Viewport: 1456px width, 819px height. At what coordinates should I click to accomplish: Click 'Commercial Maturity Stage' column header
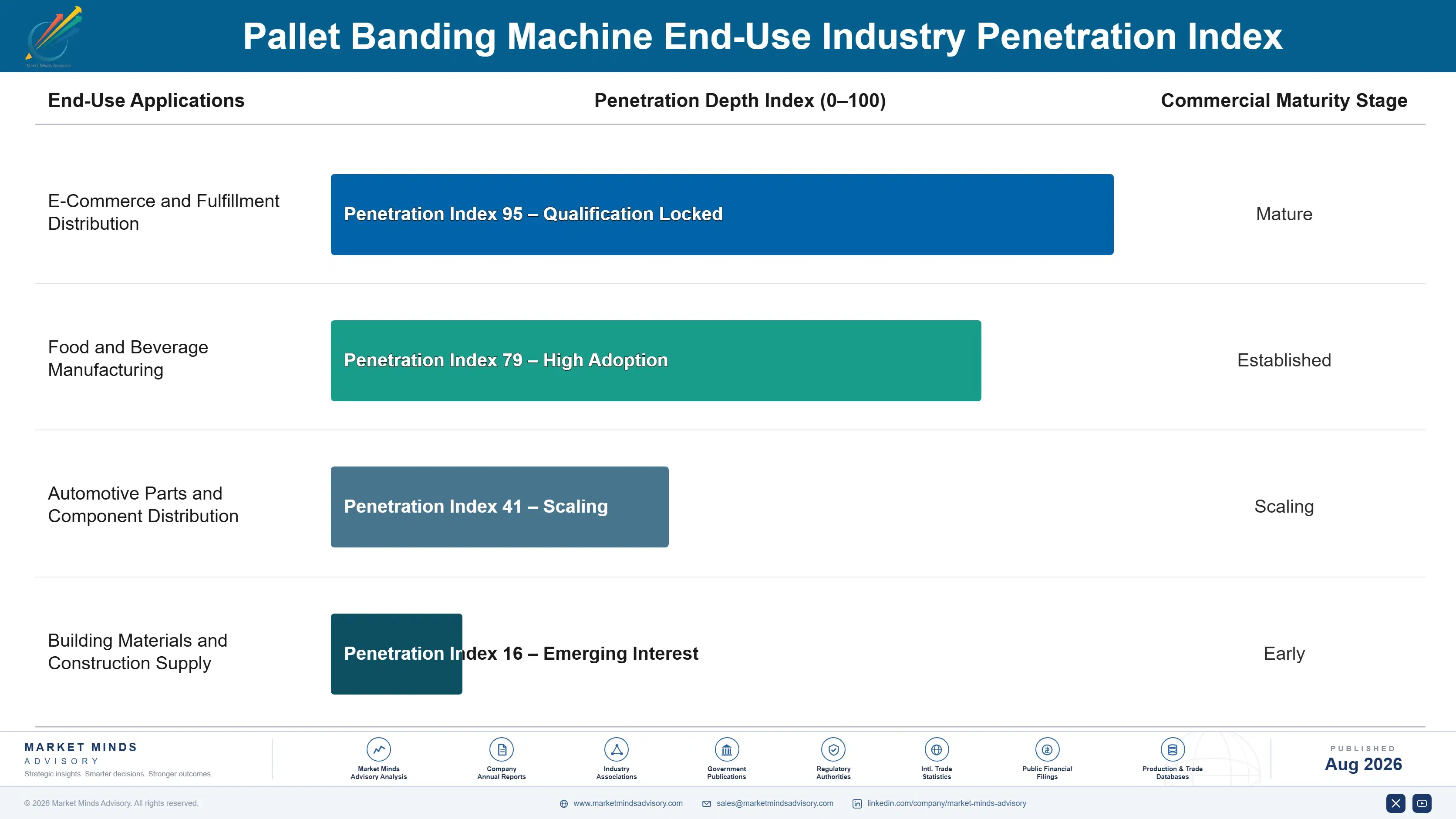(1284, 101)
